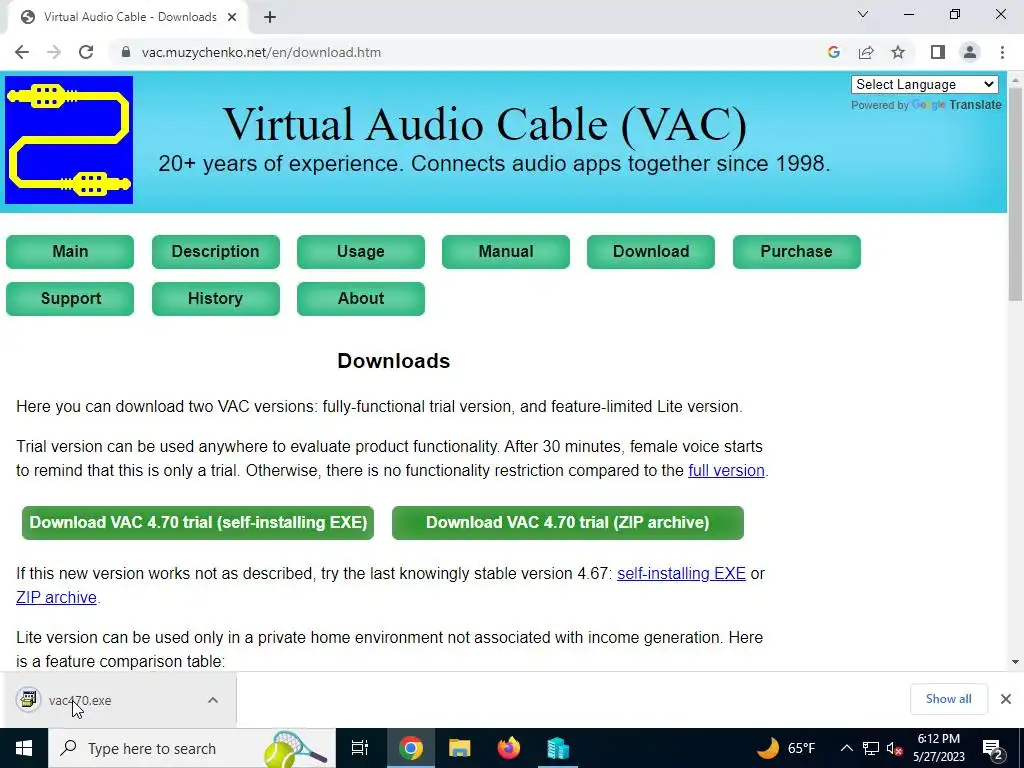The image size is (1024, 768).
Task: Open Chrome three-dot menu
Action: tap(1002, 52)
